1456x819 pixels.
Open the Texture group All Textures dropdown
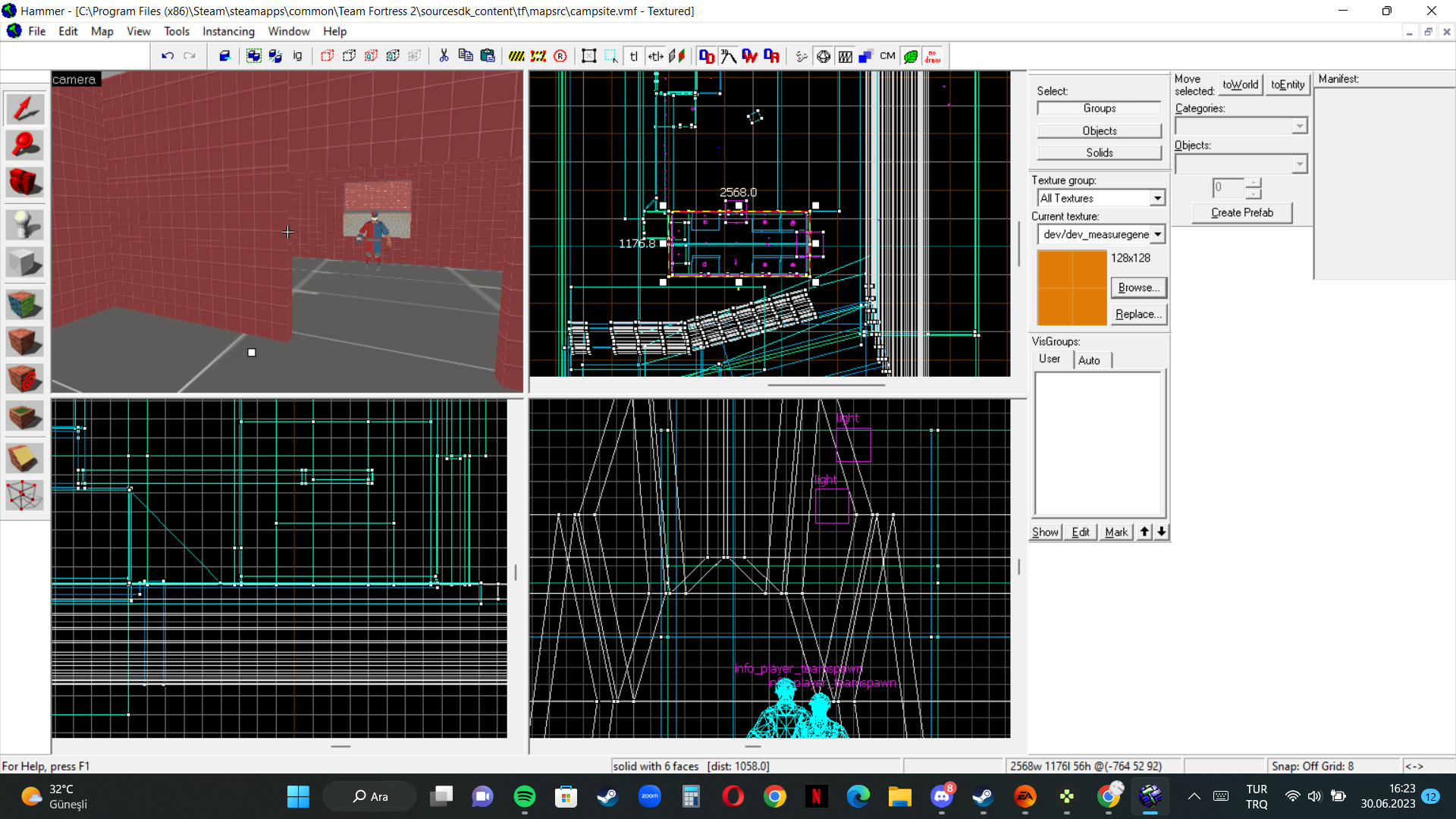(1156, 199)
